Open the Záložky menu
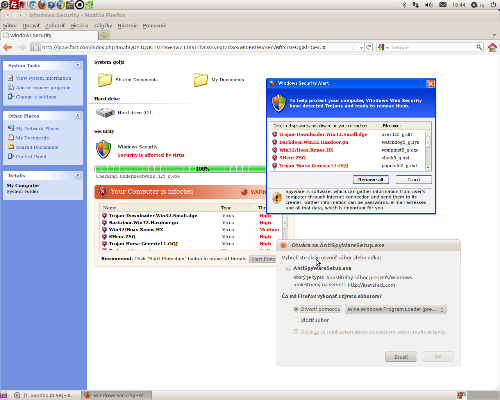Image resolution: width=500 pixels, height=400 pixels. pos(103,25)
